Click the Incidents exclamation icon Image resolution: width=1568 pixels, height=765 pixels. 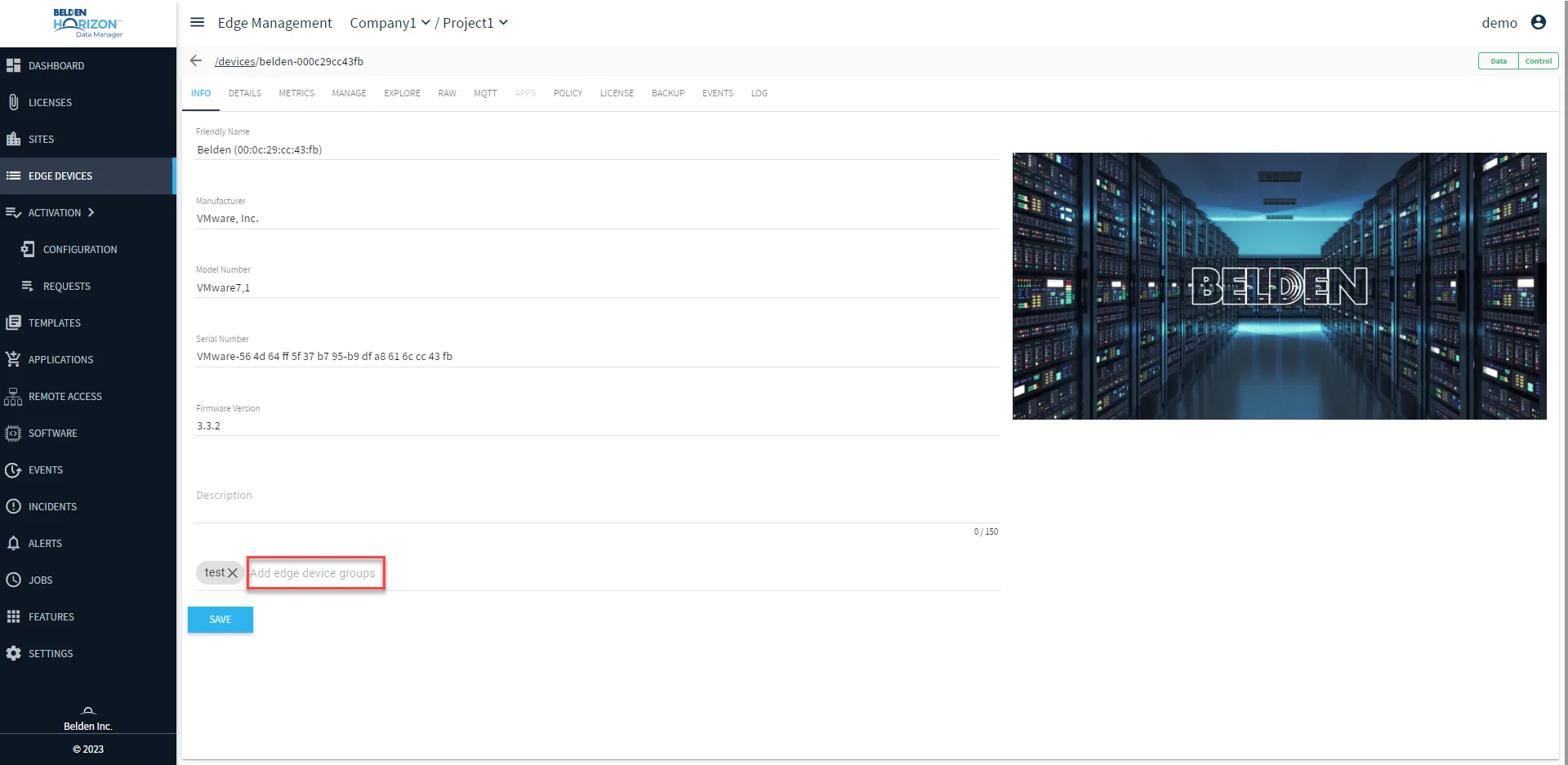(x=13, y=506)
